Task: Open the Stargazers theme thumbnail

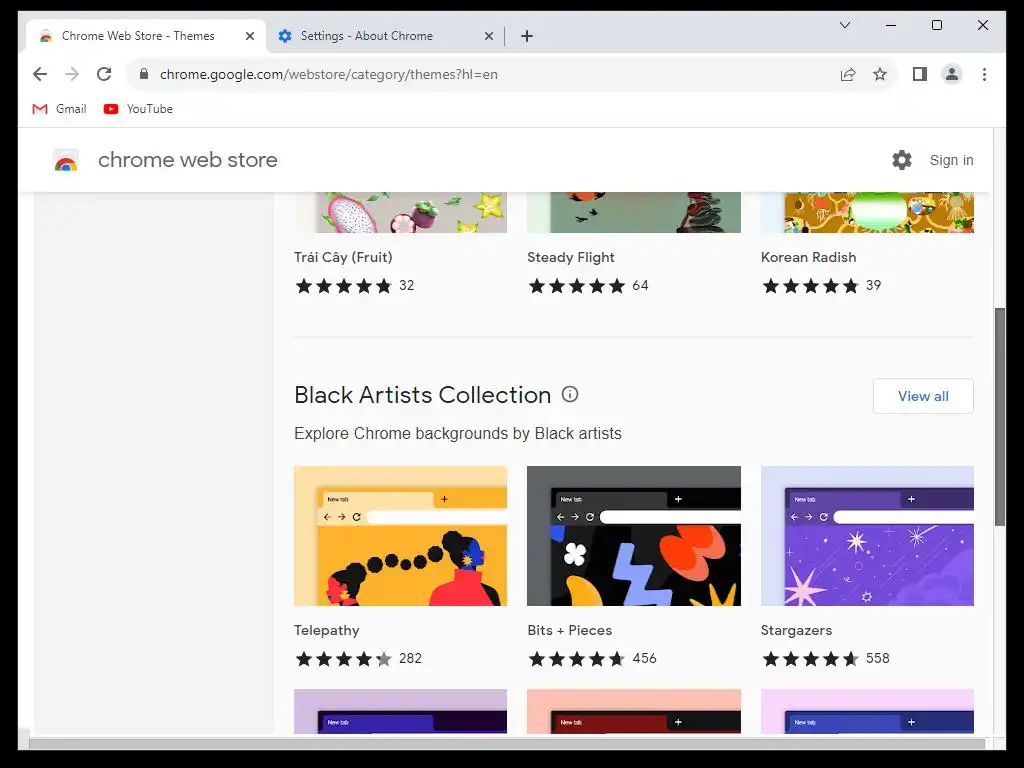Action: click(867, 536)
